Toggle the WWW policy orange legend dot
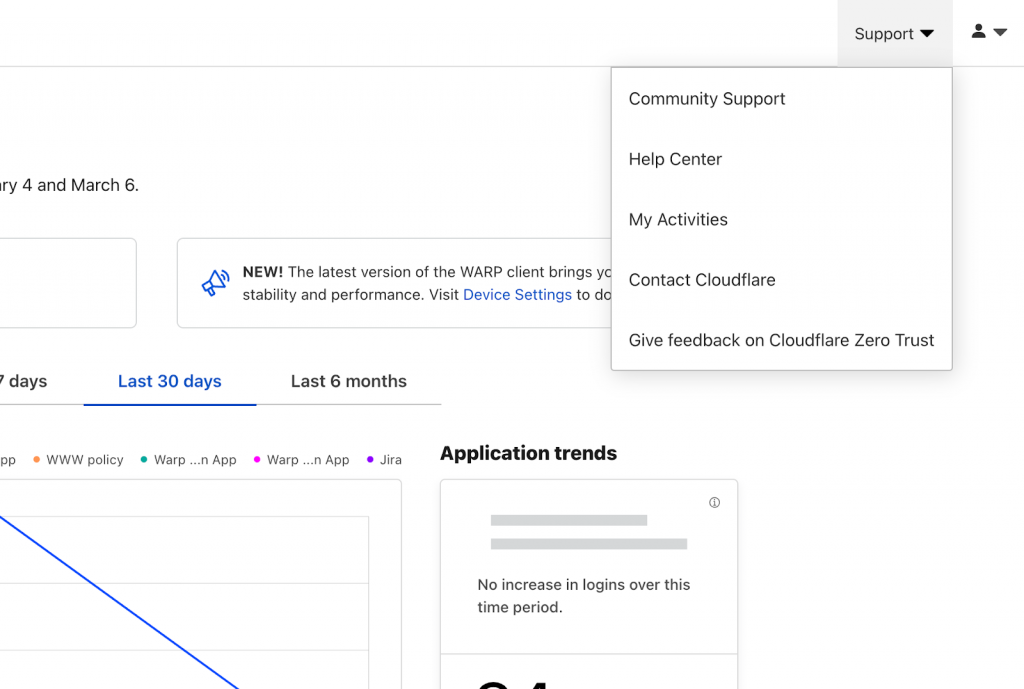Viewport: 1024px width, 689px height. tap(37, 460)
